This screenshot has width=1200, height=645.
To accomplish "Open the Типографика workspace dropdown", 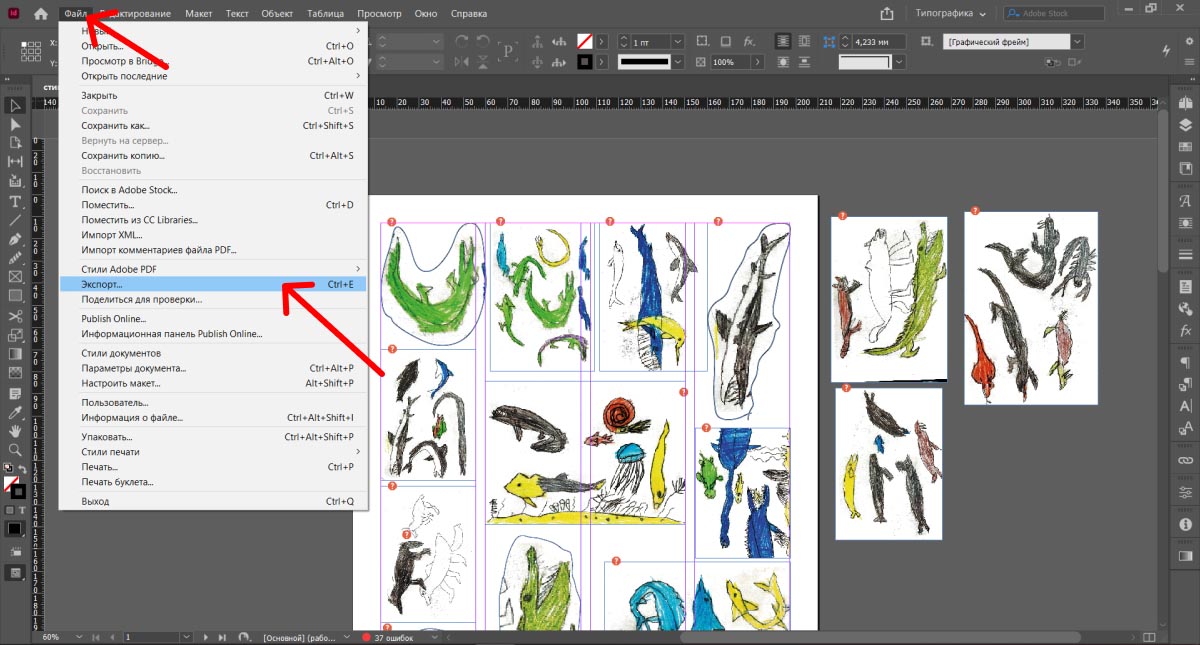I will 947,13.
